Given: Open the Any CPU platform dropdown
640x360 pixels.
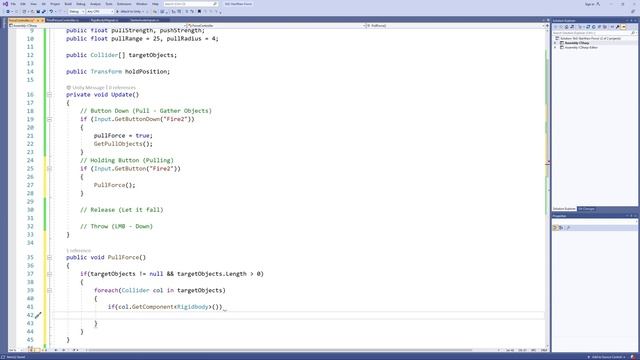Looking at the screenshot, I should point(100,11).
